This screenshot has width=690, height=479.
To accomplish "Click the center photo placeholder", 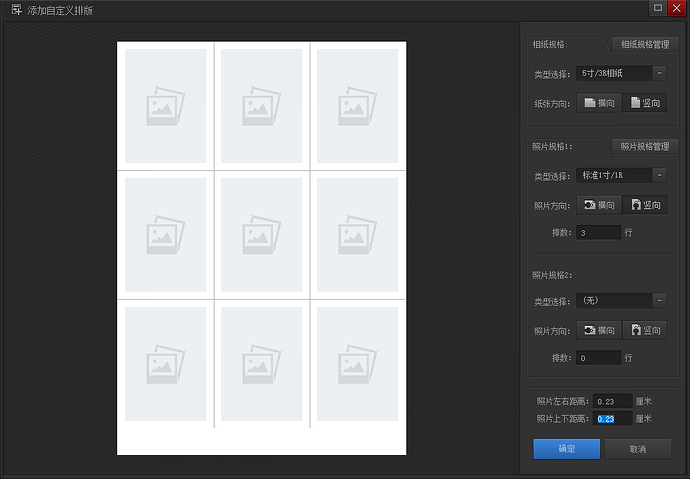I will [261, 235].
